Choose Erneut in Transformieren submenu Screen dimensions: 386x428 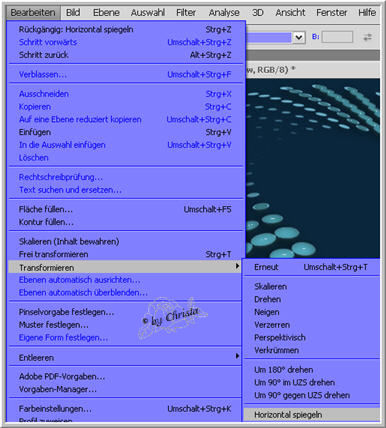pyautogui.click(x=312, y=267)
